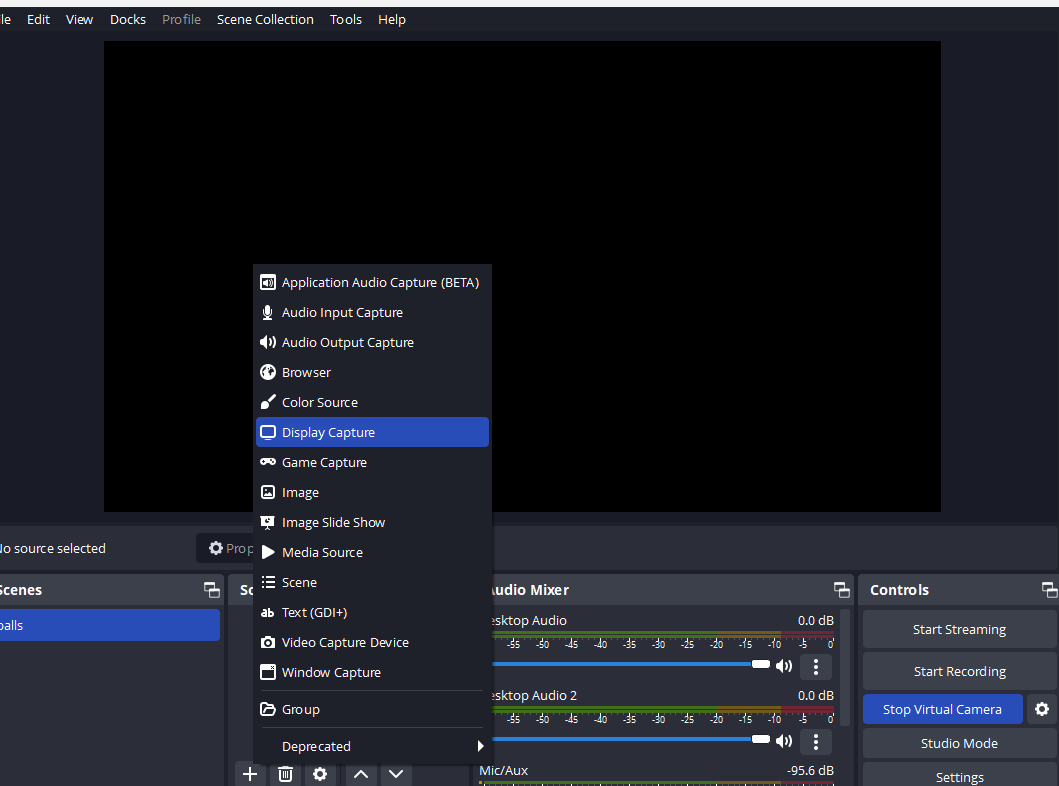
Task: Open Desktop Audio three-dot options menu
Action: pos(816,667)
